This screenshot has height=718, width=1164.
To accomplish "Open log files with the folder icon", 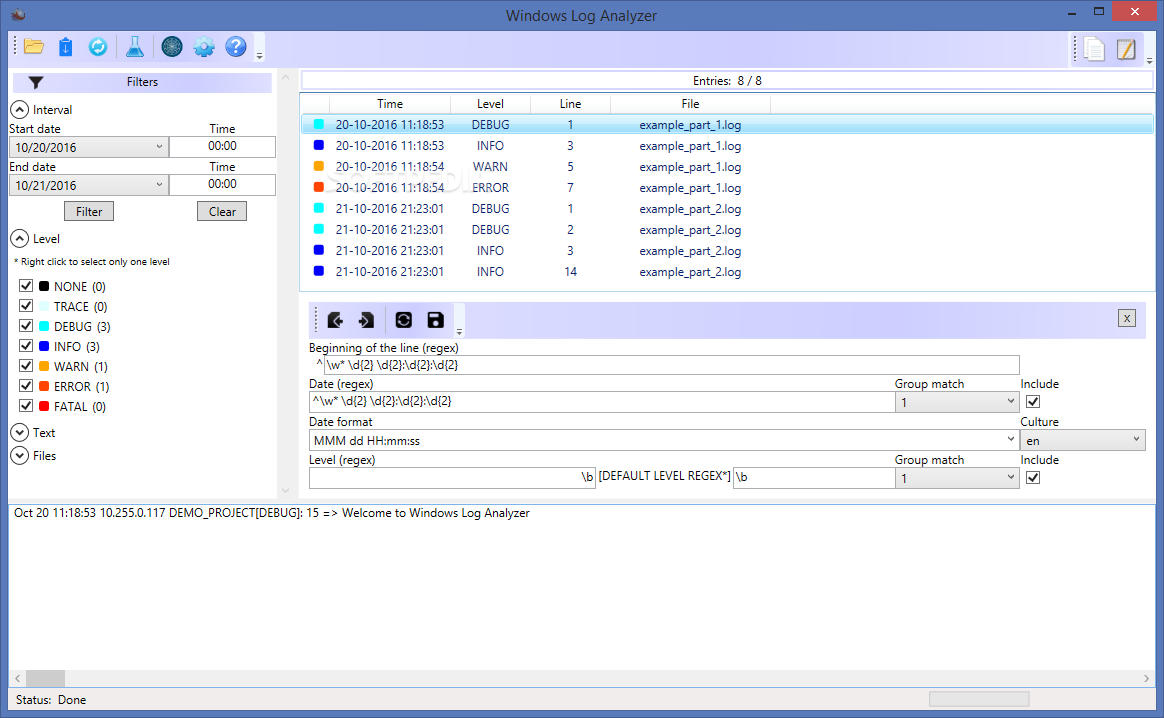I will (33, 47).
